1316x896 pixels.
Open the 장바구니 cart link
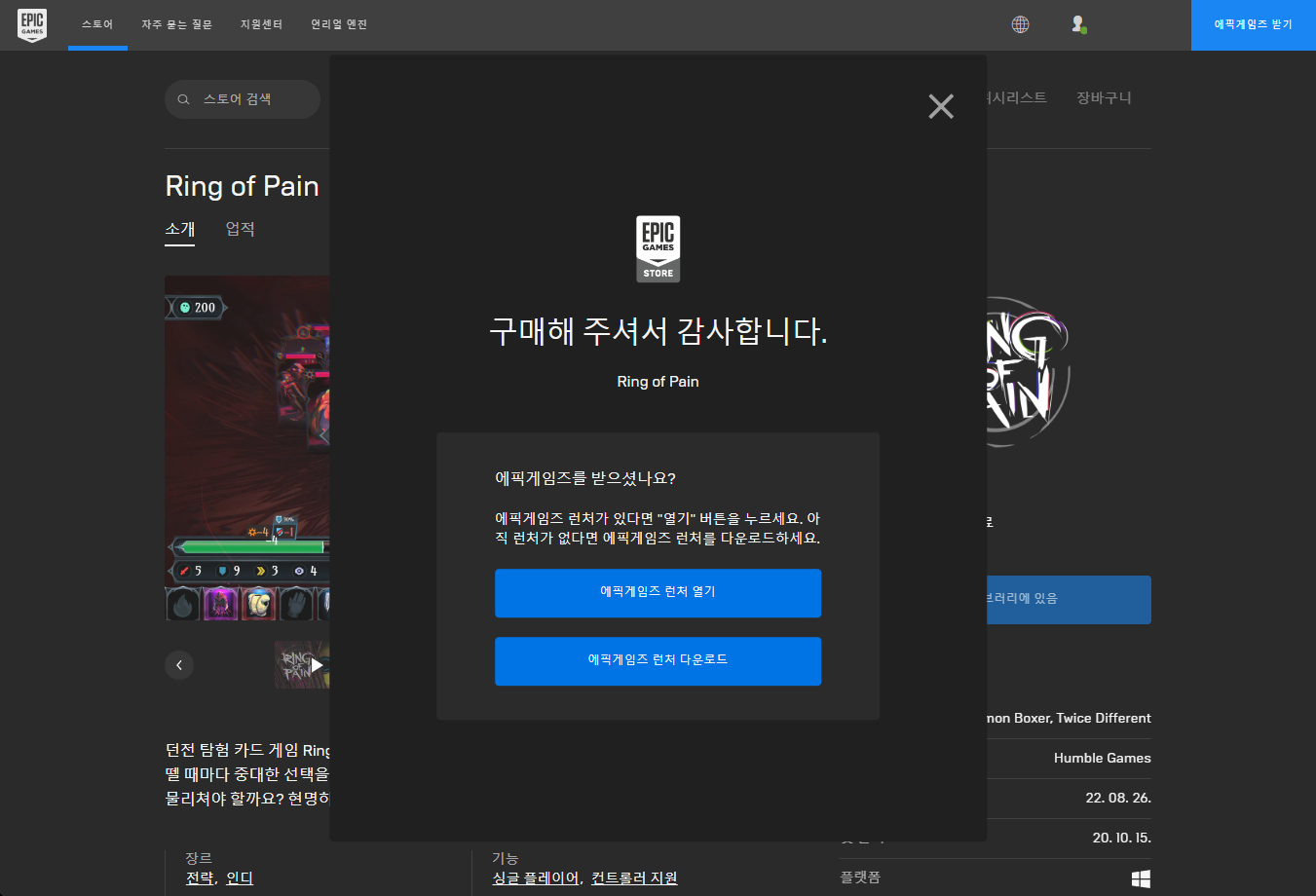tap(1104, 97)
